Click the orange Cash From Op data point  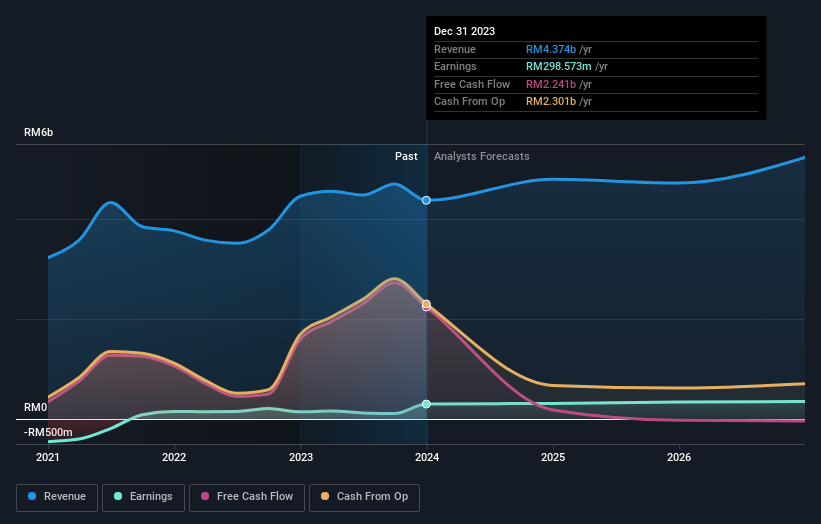(426, 304)
